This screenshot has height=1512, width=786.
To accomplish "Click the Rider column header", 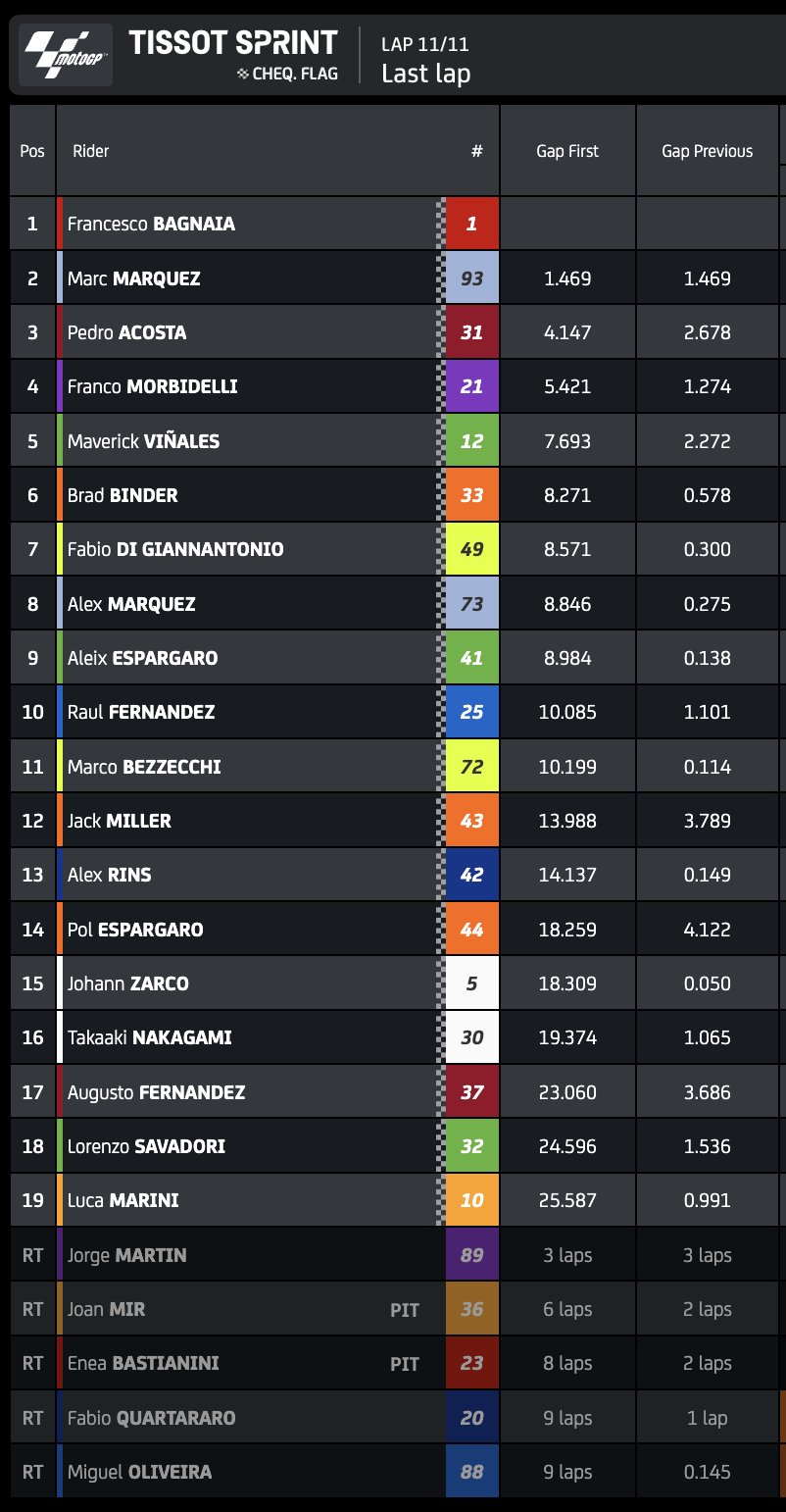I will coord(91,151).
